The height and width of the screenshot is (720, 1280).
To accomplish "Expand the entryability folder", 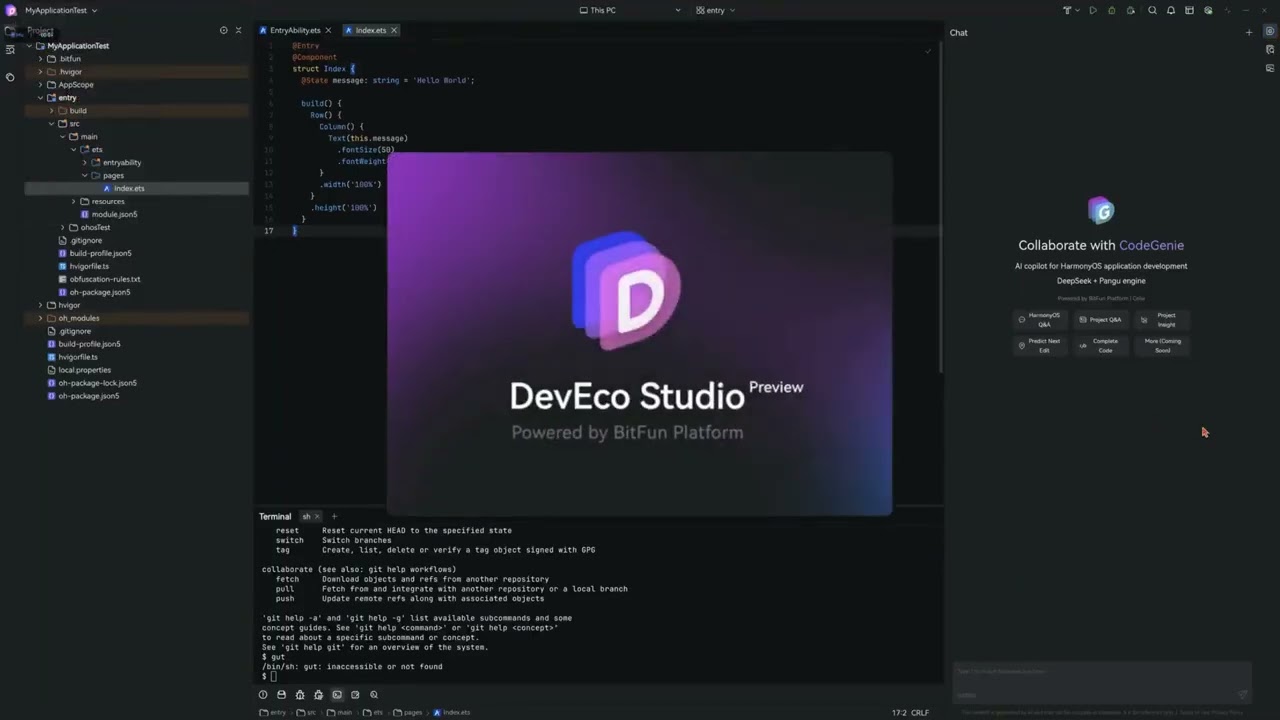I will click(x=85, y=162).
